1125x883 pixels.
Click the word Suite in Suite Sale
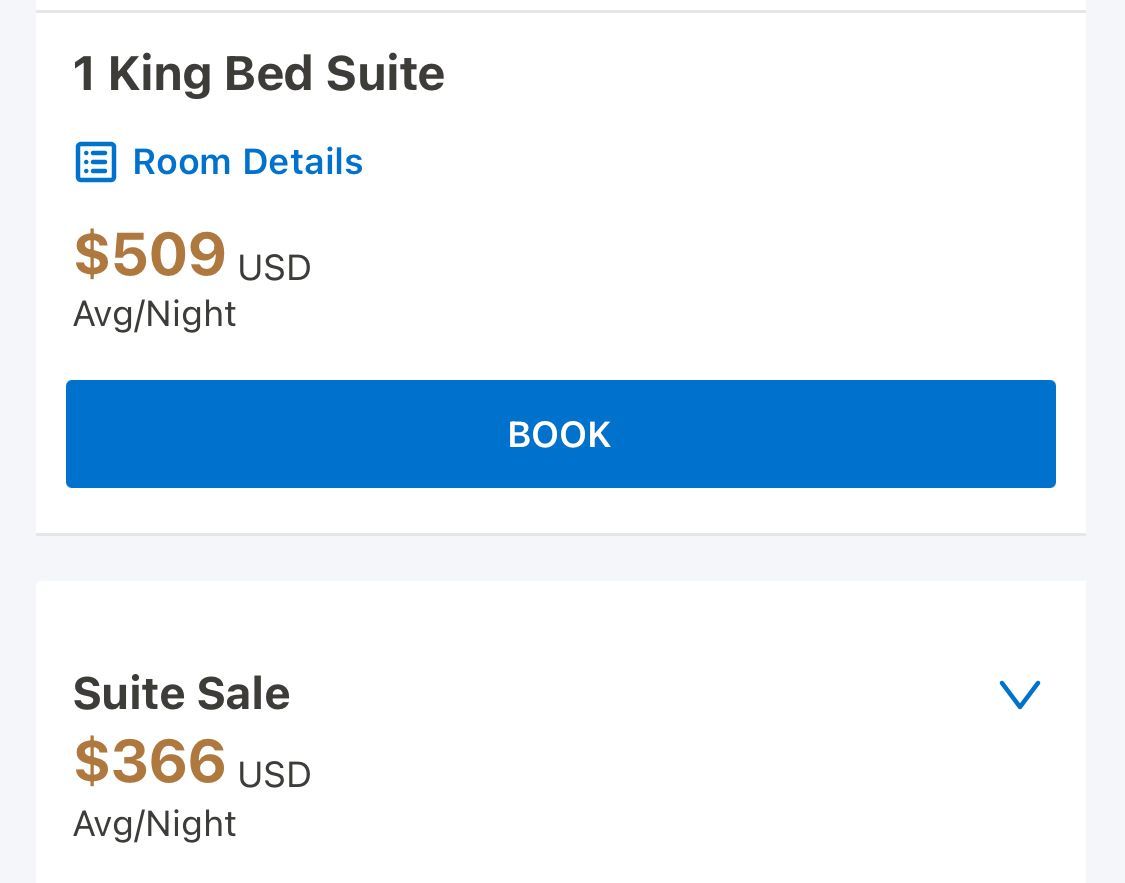[129, 694]
